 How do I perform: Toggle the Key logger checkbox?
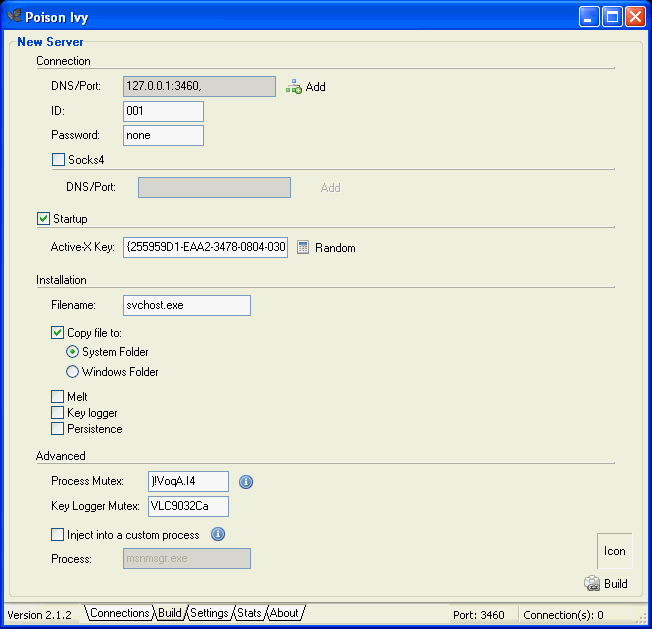click(58, 413)
